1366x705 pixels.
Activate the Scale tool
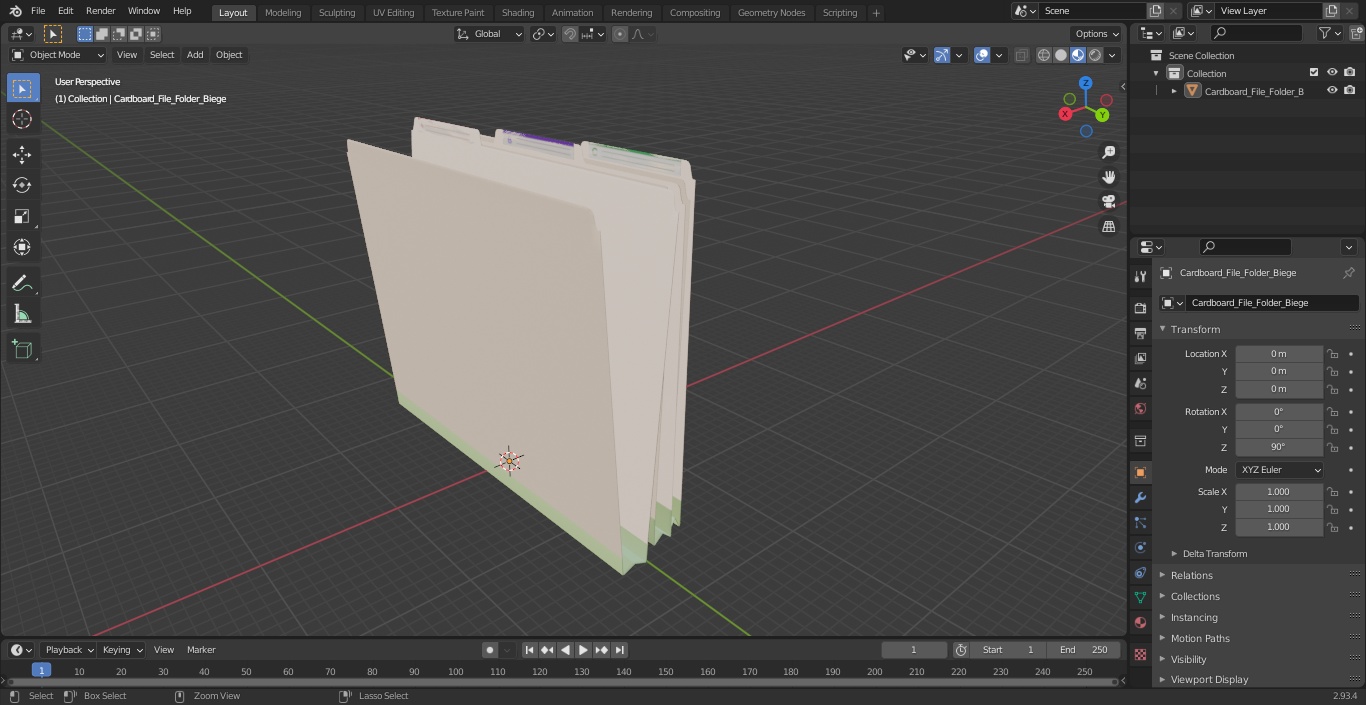point(22,216)
